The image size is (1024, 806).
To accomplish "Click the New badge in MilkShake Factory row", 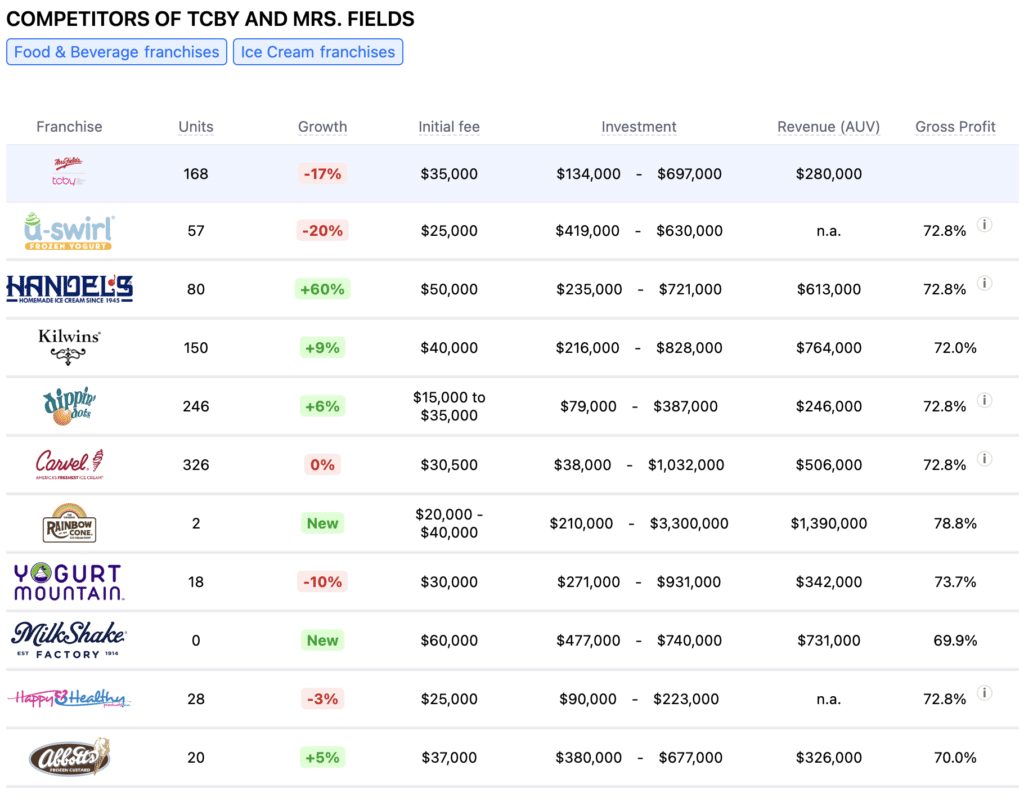I will coord(323,640).
